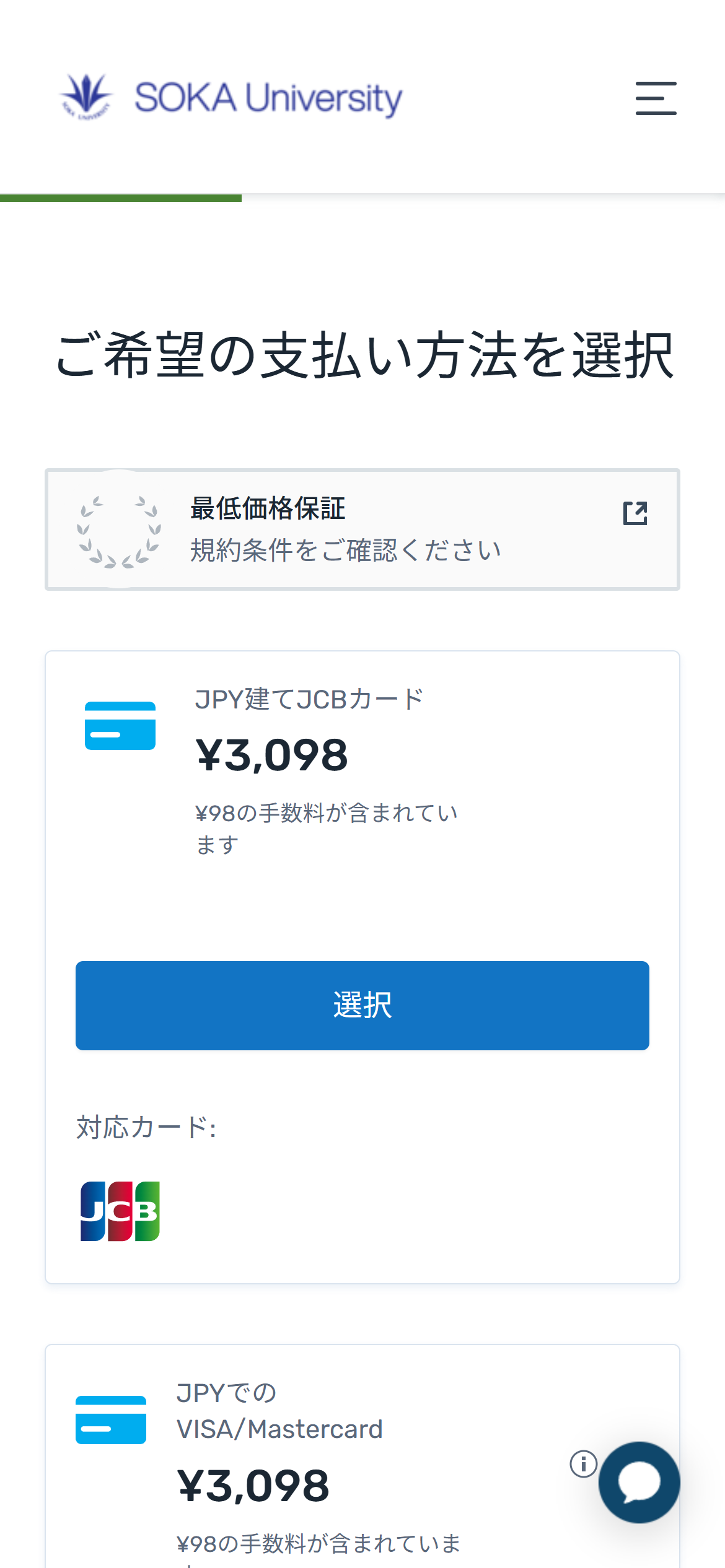Click the ご希望の支払い方法を選択 page heading
Viewport: 725px width, 1568px height.
[364, 355]
